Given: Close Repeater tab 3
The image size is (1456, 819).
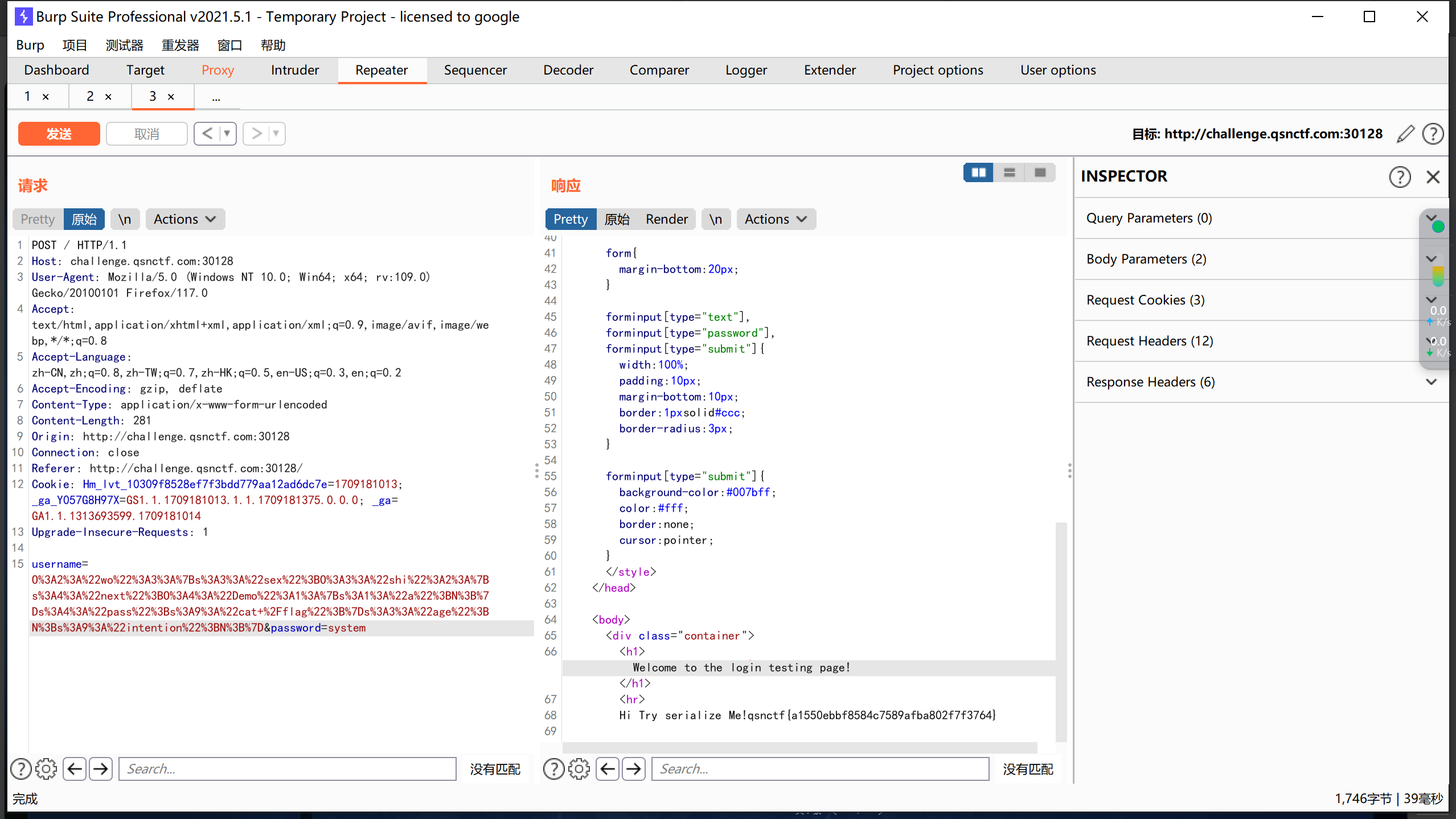Looking at the screenshot, I should pyautogui.click(x=171, y=97).
